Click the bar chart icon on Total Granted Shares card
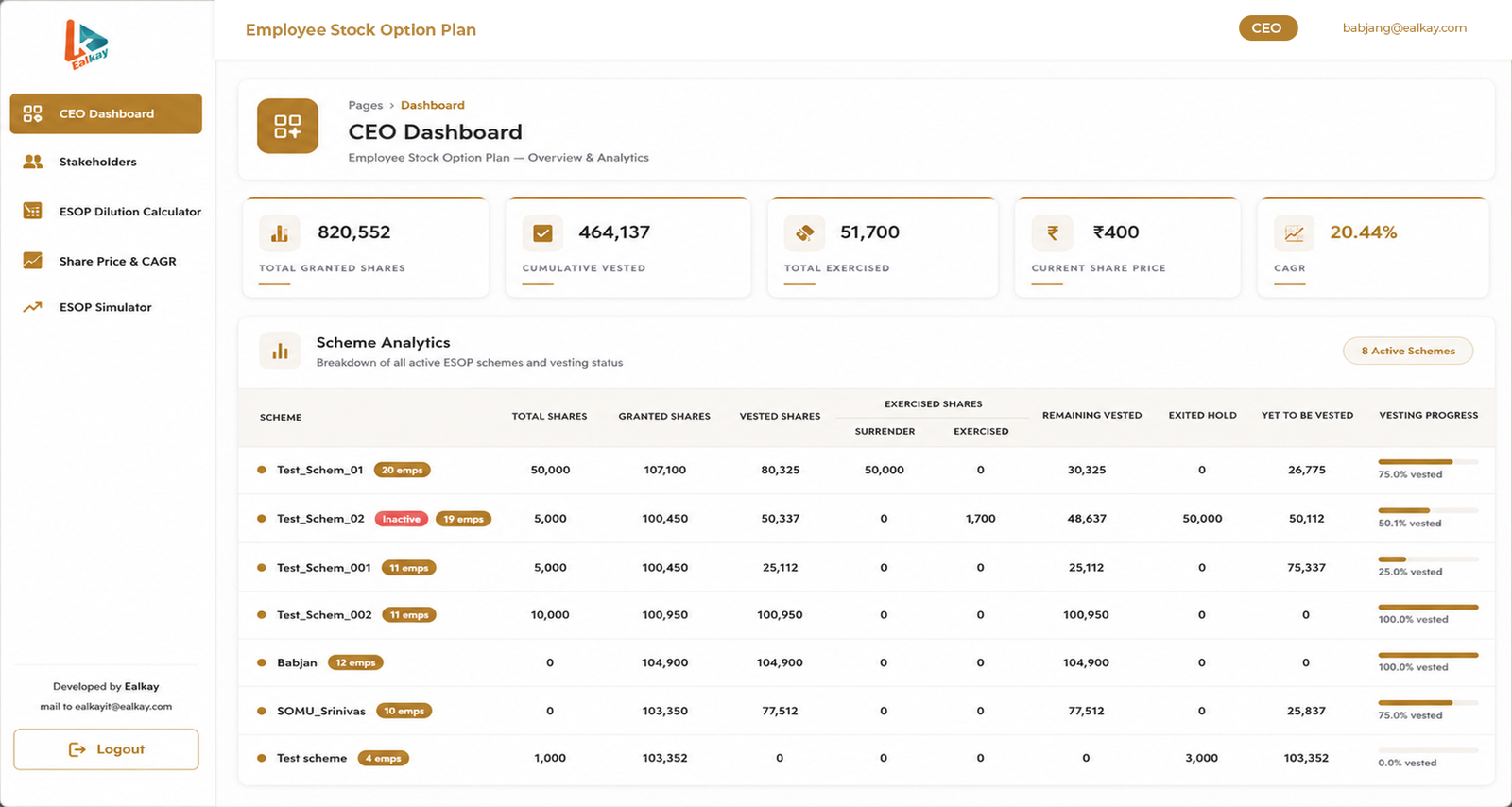 280,232
